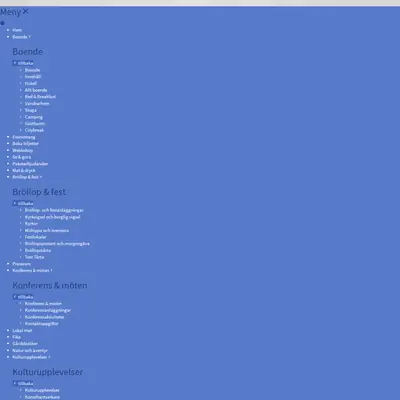Open the Paketerbjudanden menu item
This screenshot has width=400, height=400.
point(30,164)
